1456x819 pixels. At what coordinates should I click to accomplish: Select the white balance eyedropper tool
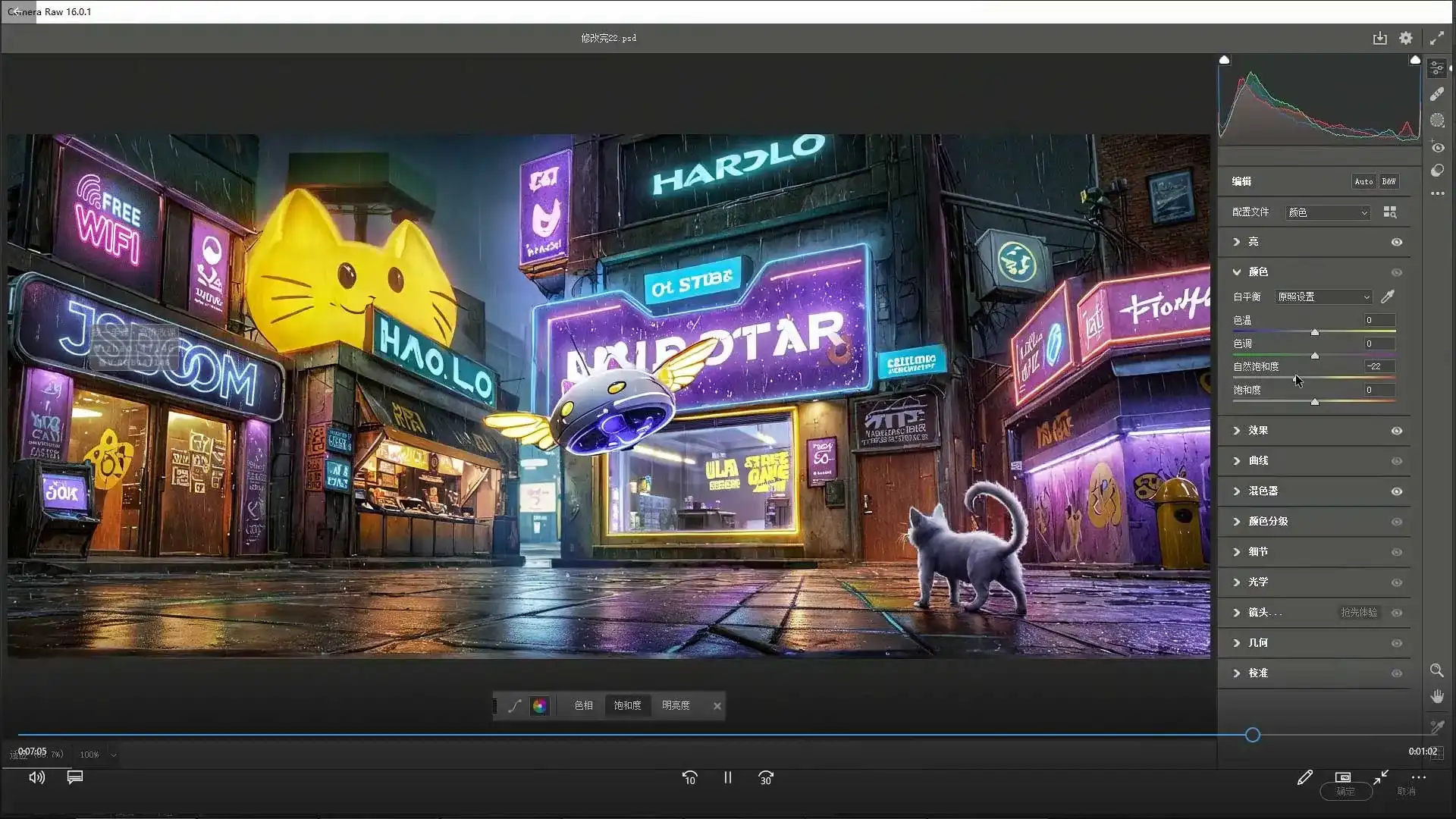click(x=1388, y=297)
